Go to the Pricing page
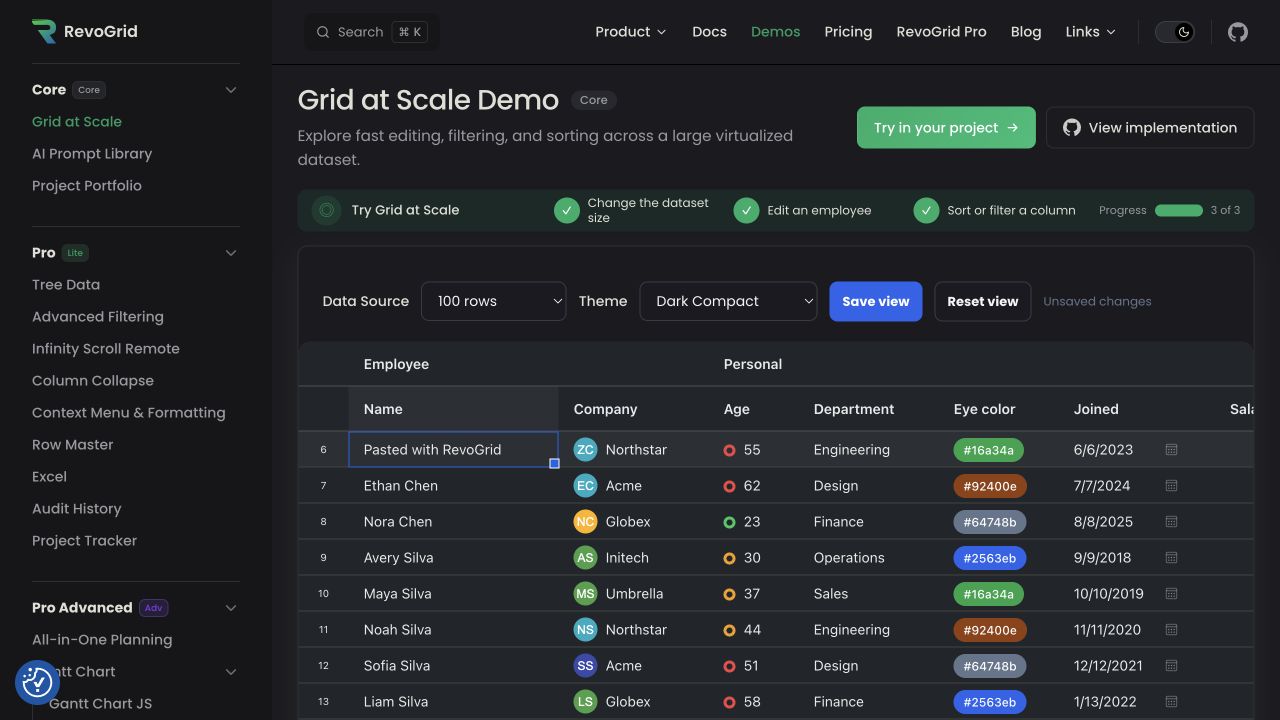Image resolution: width=1280 pixels, height=720 pixels. [x=848, y=32]
